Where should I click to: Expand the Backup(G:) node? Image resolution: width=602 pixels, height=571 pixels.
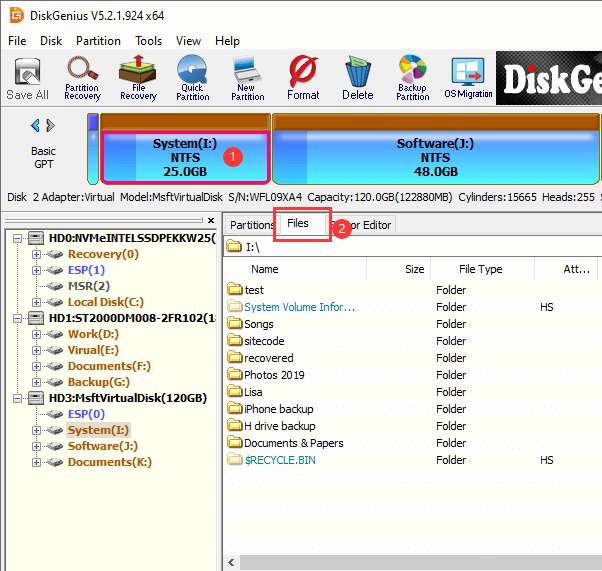tap(36, 382)
